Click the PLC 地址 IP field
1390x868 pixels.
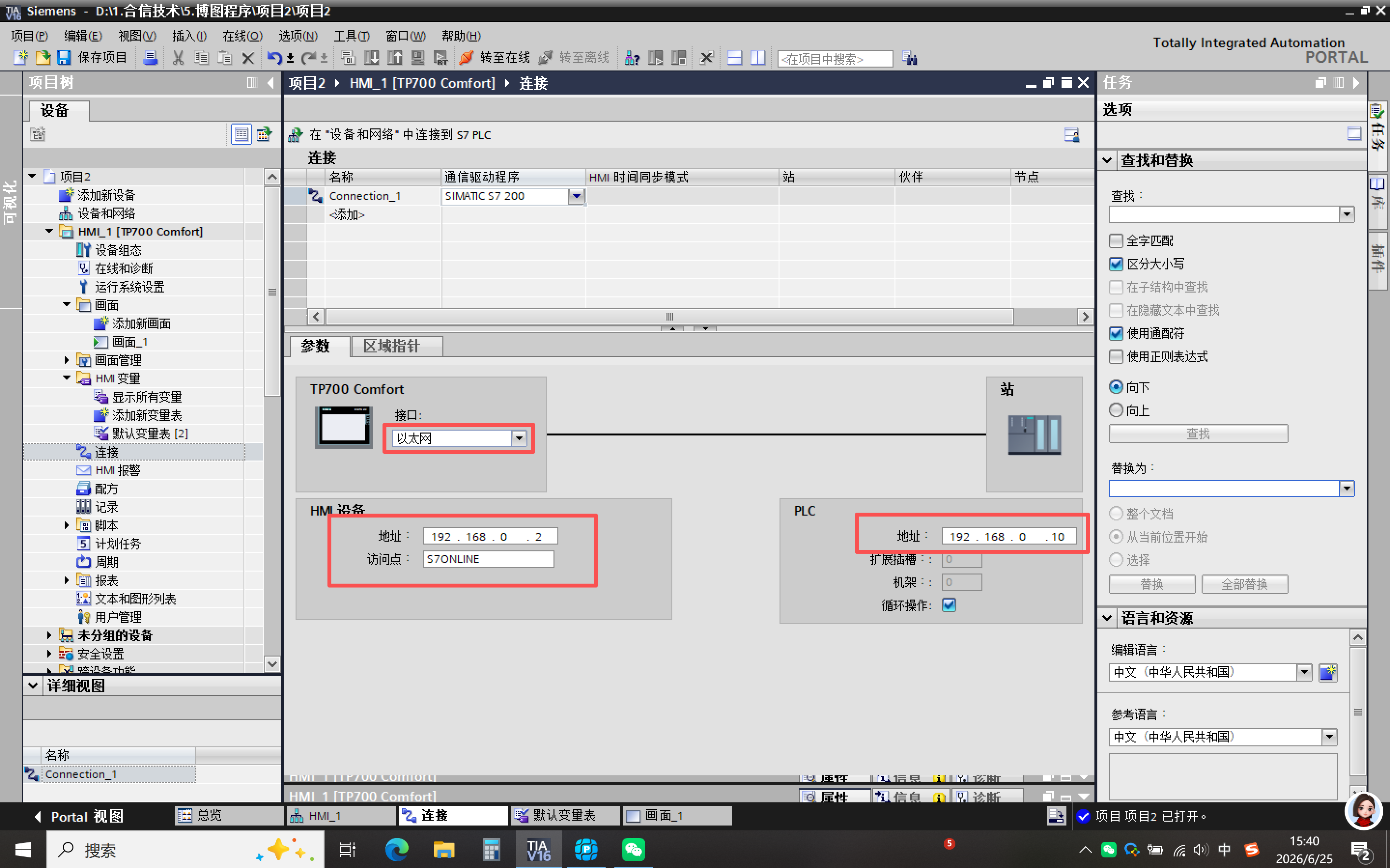[x=1008, y=536]
